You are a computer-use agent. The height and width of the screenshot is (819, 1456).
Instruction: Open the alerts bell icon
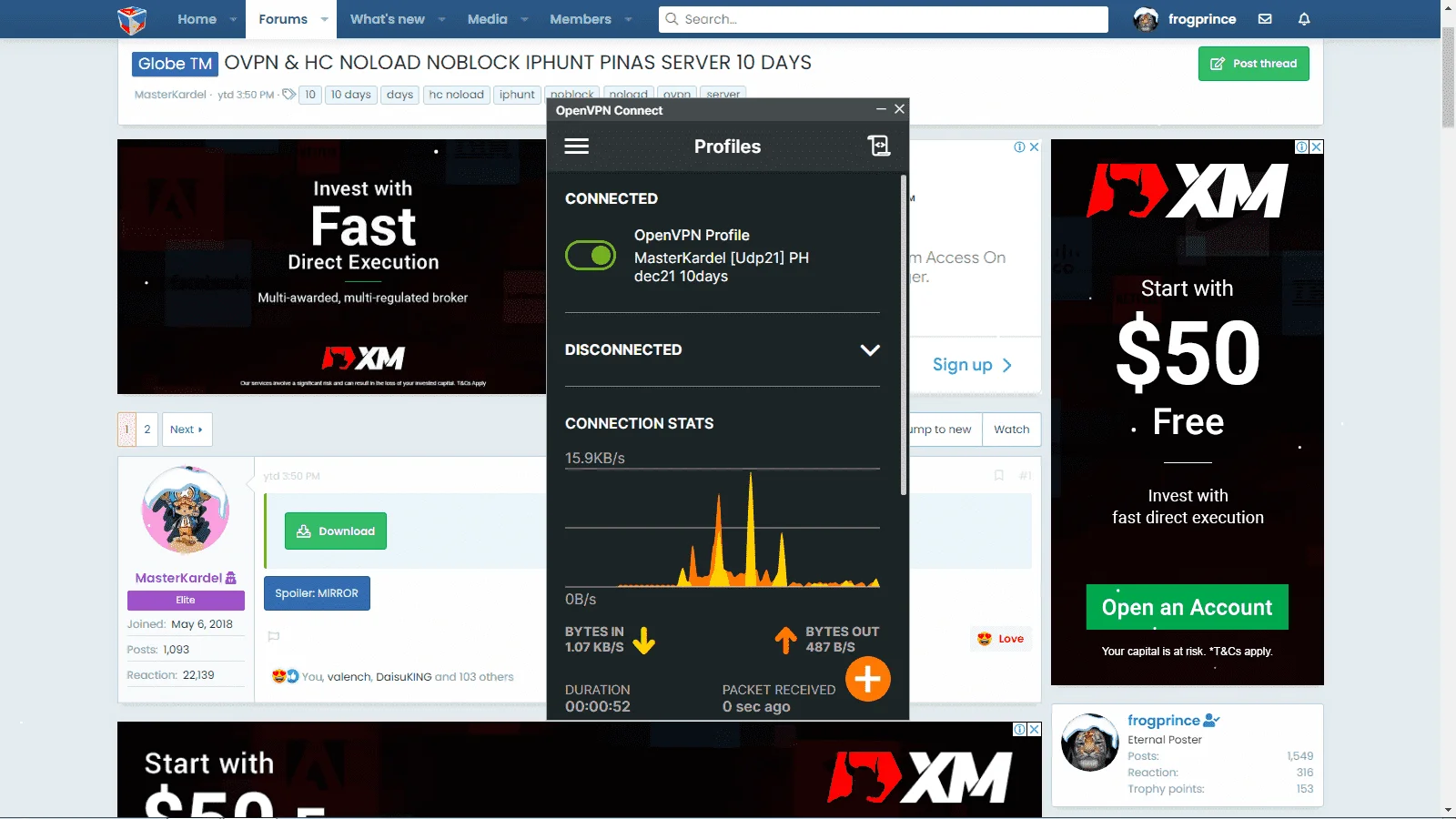pos(1304,19)
